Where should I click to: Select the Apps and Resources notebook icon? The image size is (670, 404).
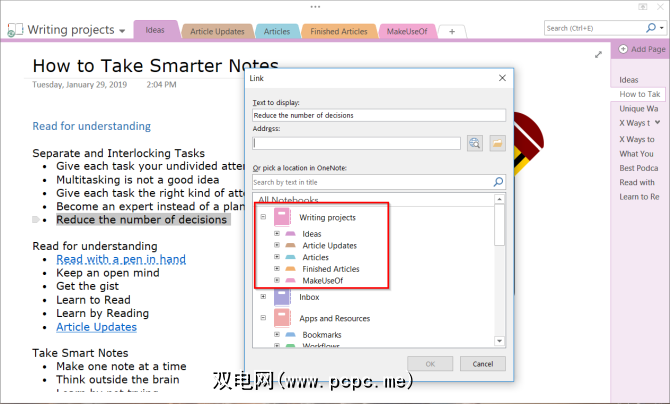(x=282, y=318)
